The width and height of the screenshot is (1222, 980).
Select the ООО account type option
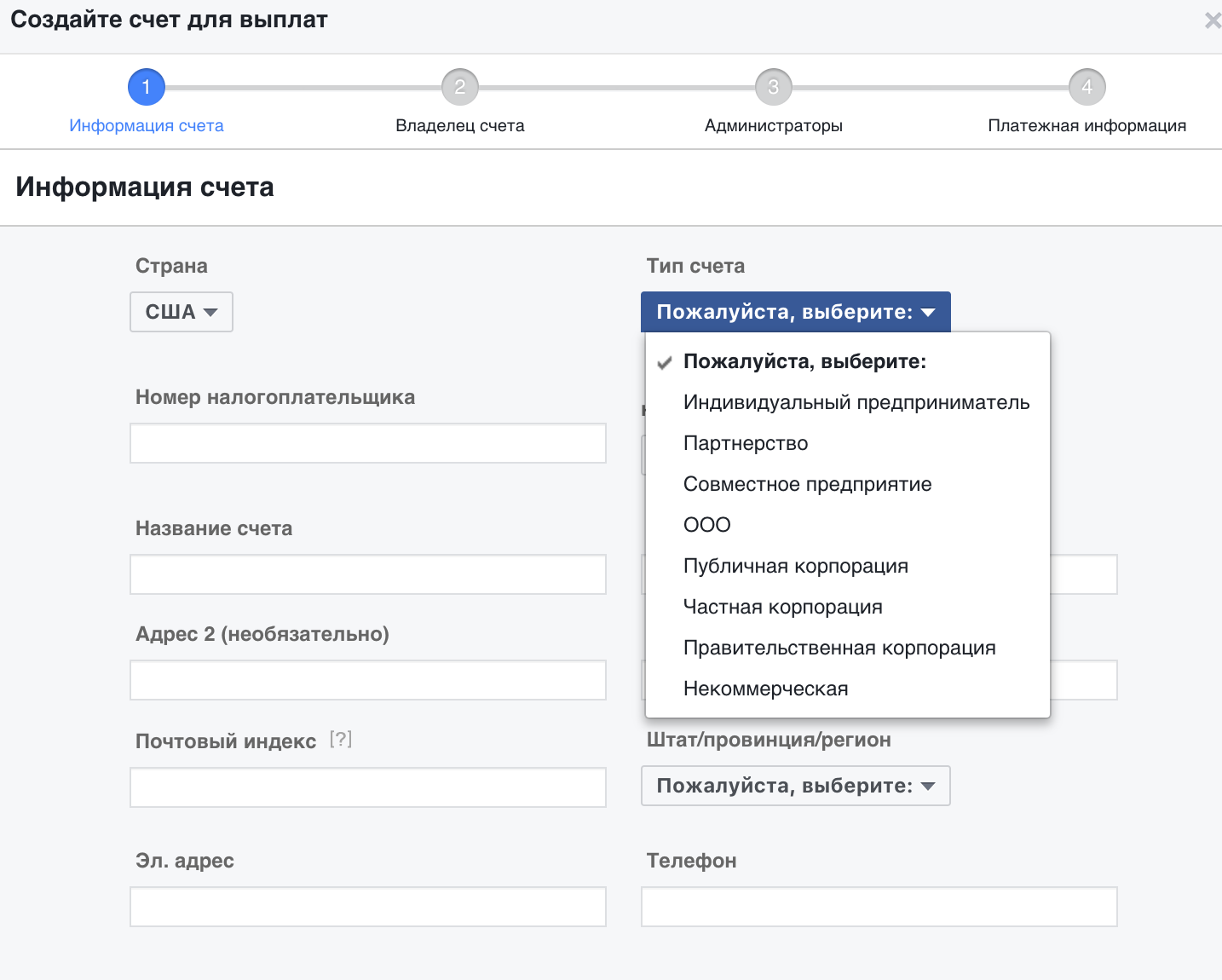coord(706,524)
